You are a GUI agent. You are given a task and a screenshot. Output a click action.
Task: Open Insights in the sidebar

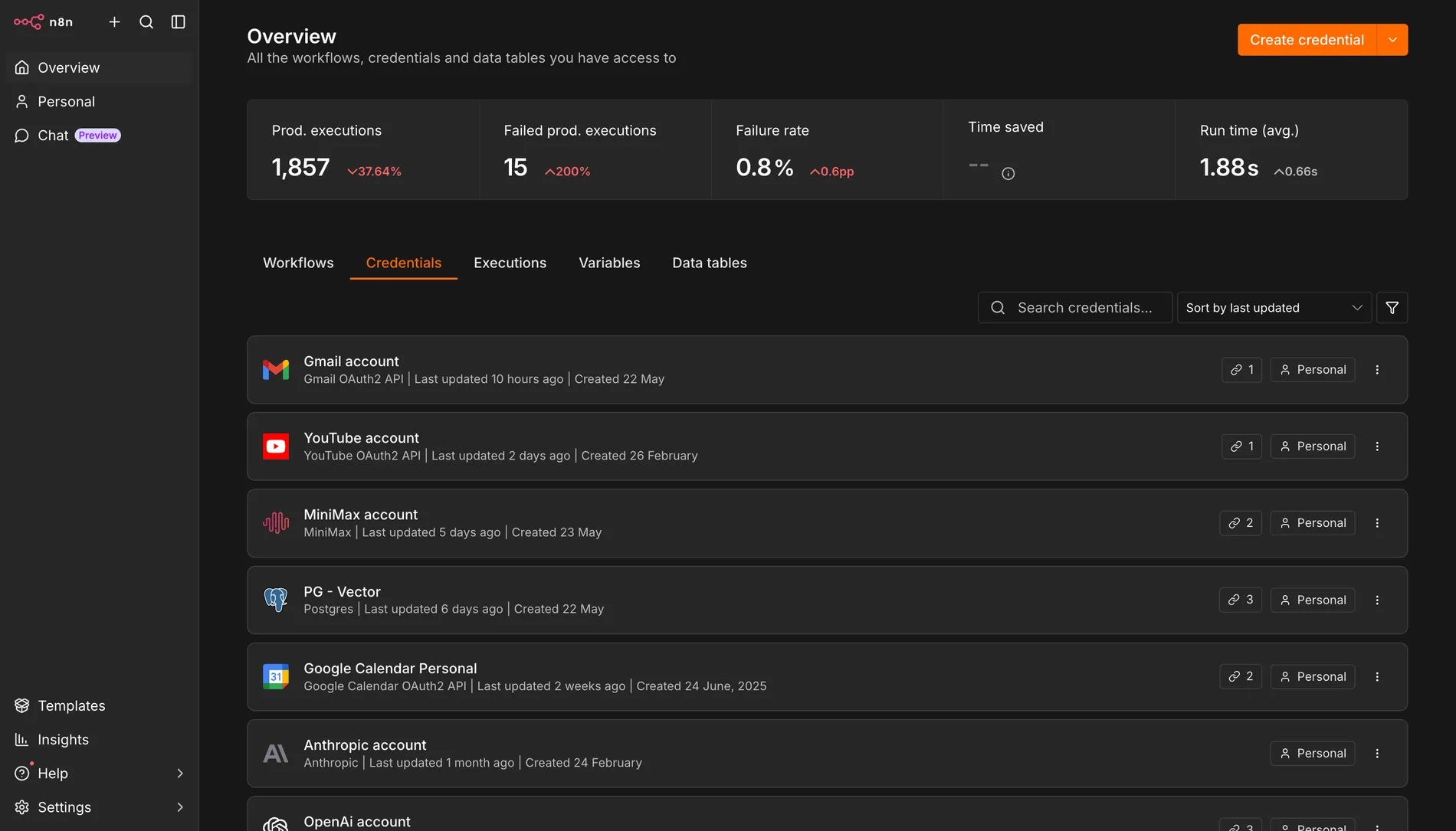(x=100, y=740)
